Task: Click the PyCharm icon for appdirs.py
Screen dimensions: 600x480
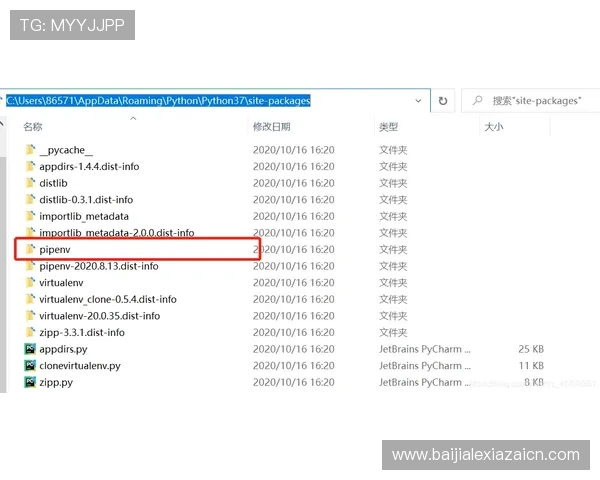Action: coord(30,349)
